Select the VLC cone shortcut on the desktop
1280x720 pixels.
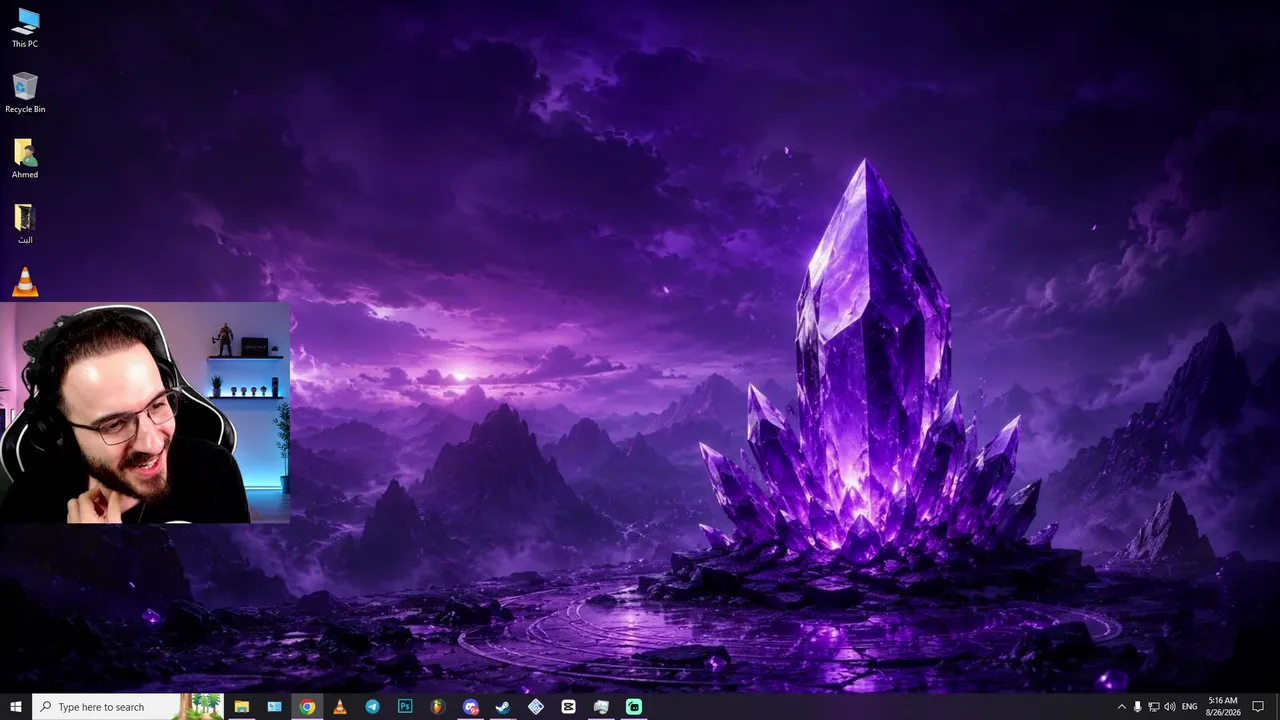(25, 282)
